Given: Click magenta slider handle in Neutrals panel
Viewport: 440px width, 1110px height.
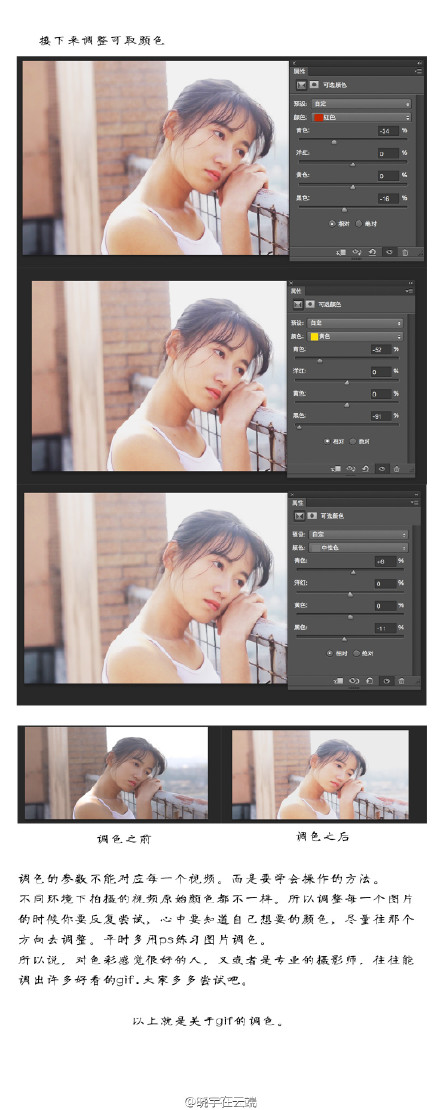Looking at the screenshot, I should coord(350,594).
